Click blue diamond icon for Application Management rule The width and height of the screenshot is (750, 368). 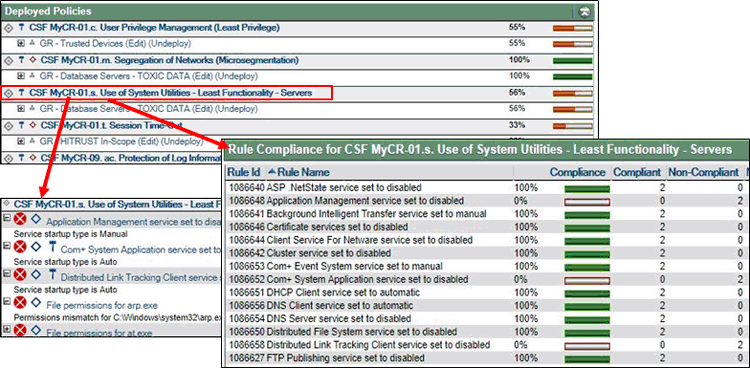35,219
